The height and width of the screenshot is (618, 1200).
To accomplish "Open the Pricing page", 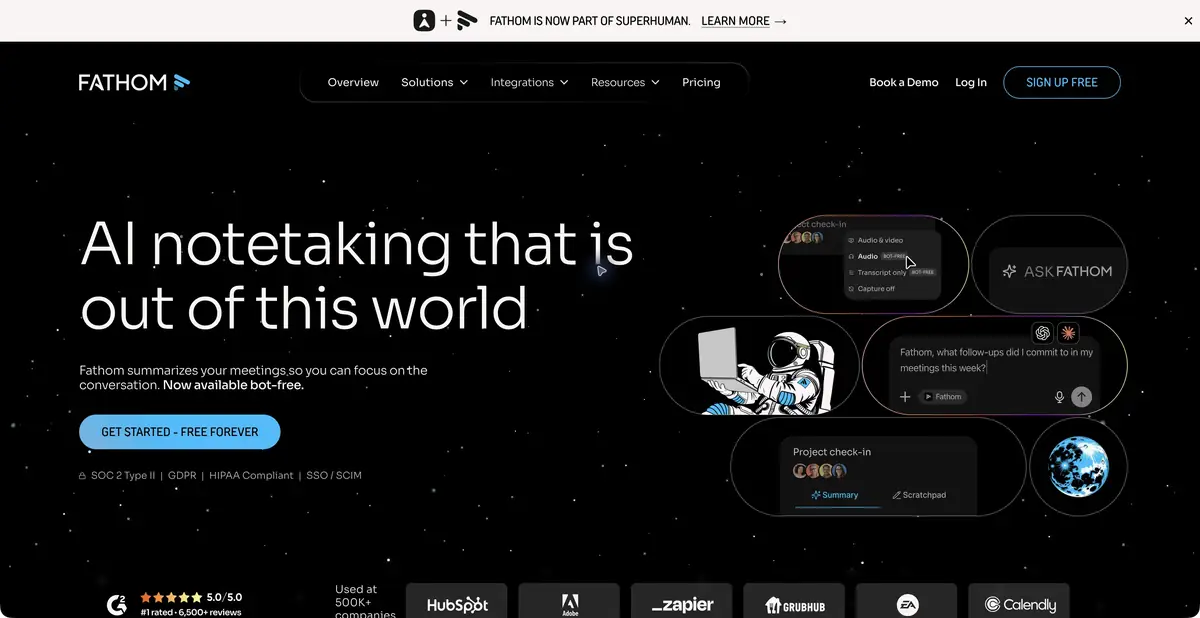I will coord(701,82).
